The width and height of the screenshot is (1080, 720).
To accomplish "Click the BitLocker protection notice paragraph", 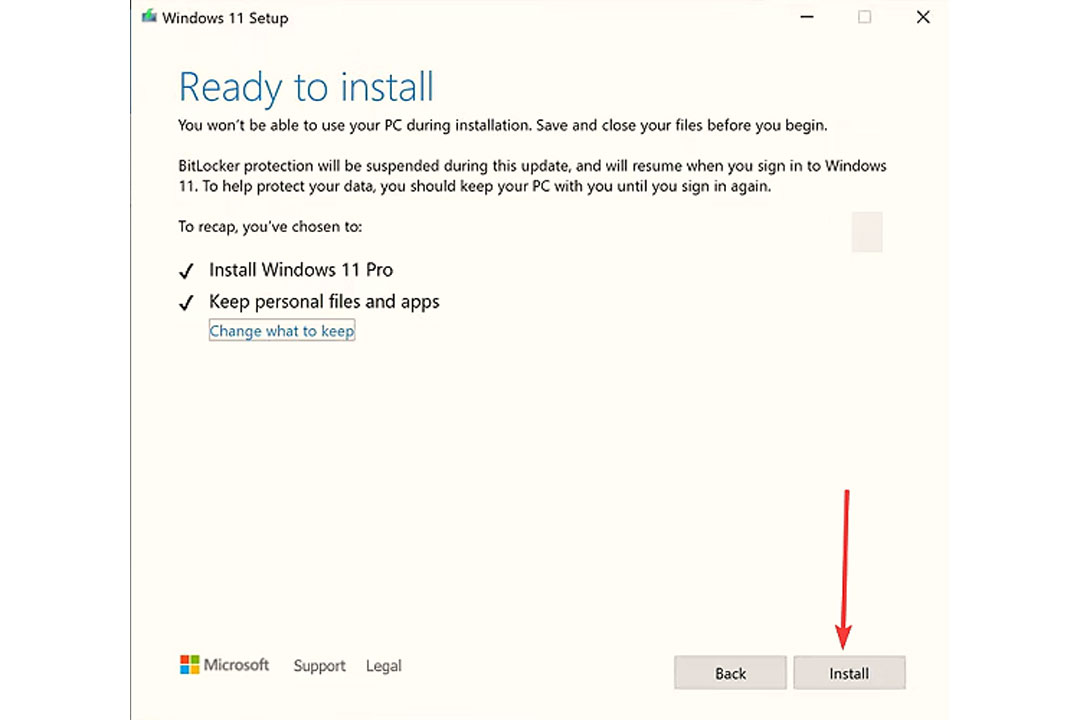I will point(532,176).
